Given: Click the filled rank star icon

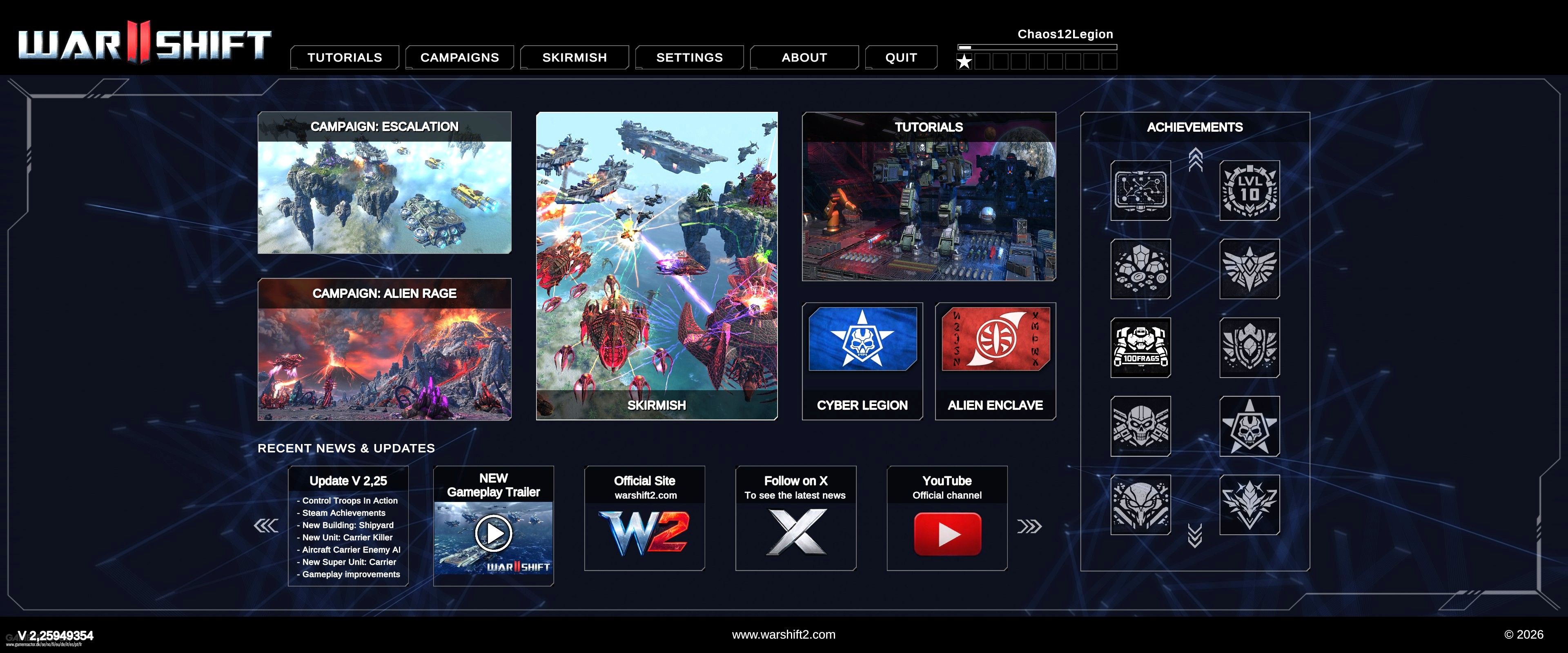Looking at the screenshot, I should [x=964, y=62].
